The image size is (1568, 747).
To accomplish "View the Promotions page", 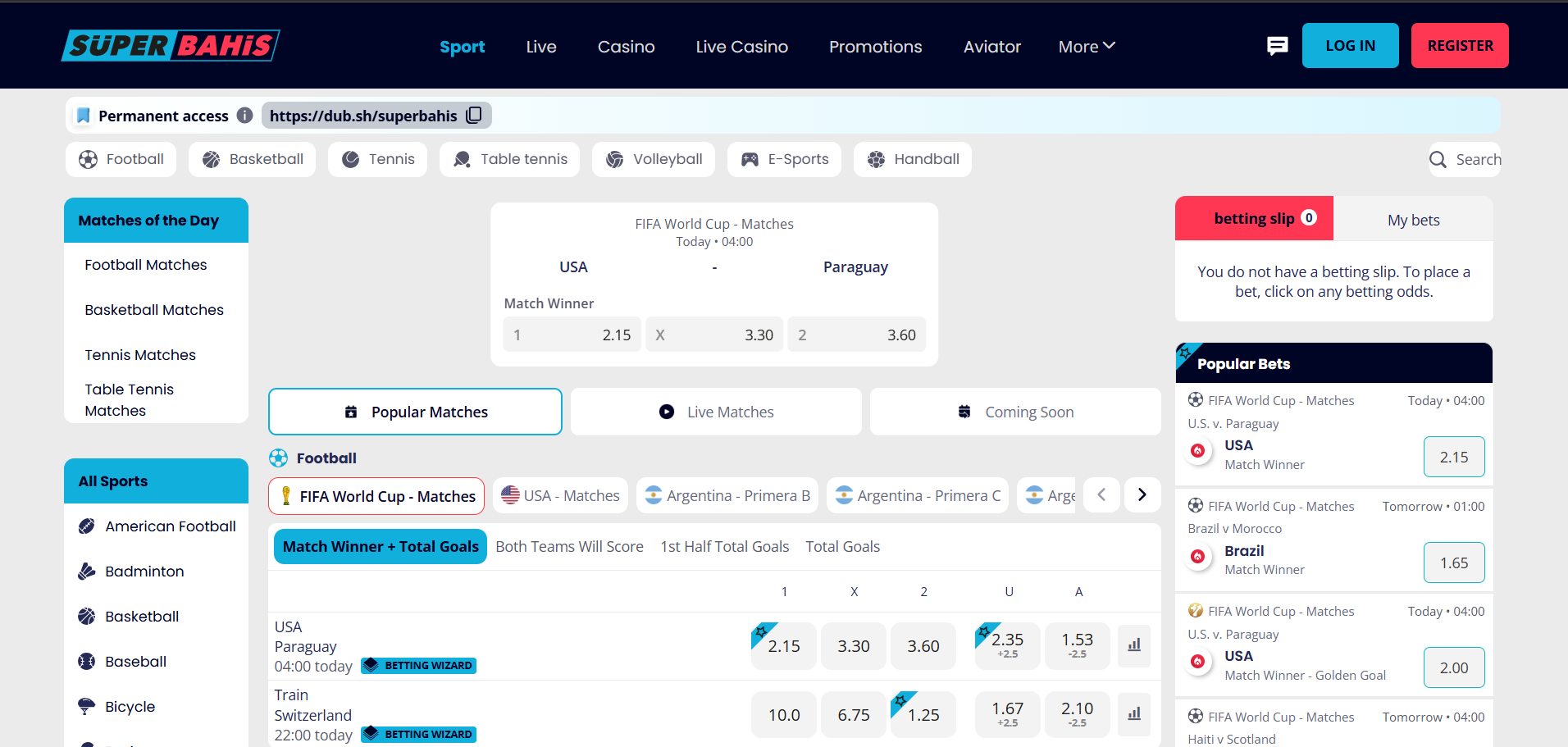I will coord(875,47).
